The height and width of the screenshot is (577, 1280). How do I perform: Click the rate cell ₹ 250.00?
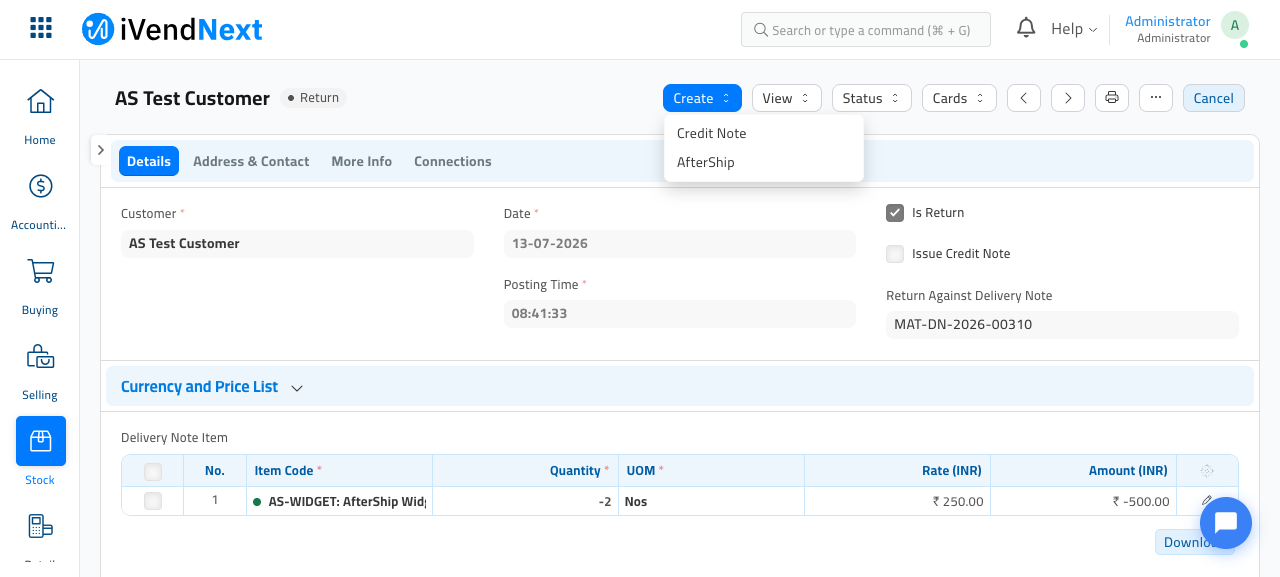(897, 501)
